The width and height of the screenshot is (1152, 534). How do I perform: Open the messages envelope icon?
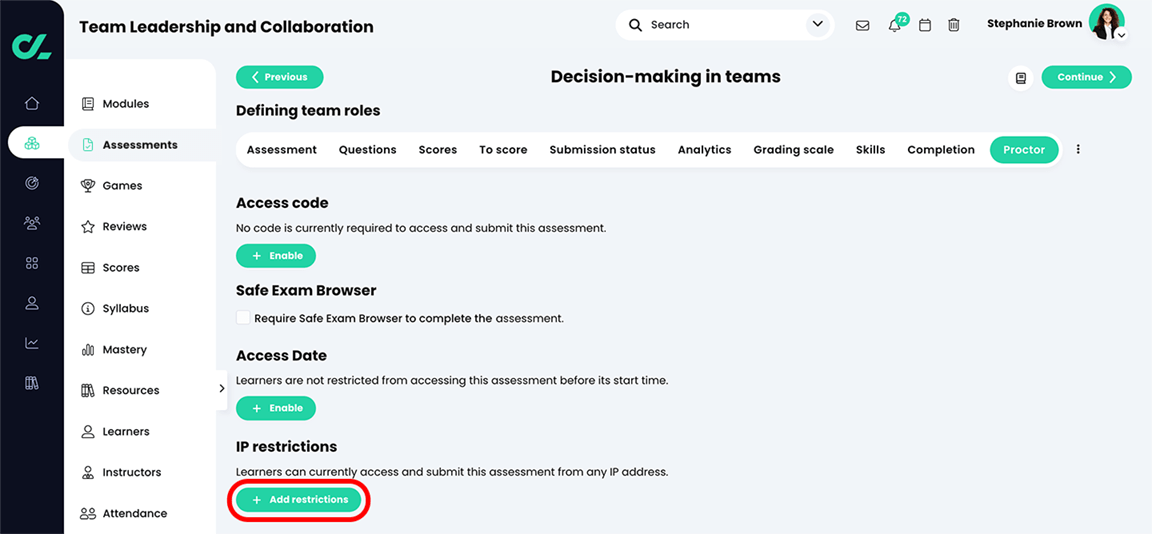[x=862, y=25]
